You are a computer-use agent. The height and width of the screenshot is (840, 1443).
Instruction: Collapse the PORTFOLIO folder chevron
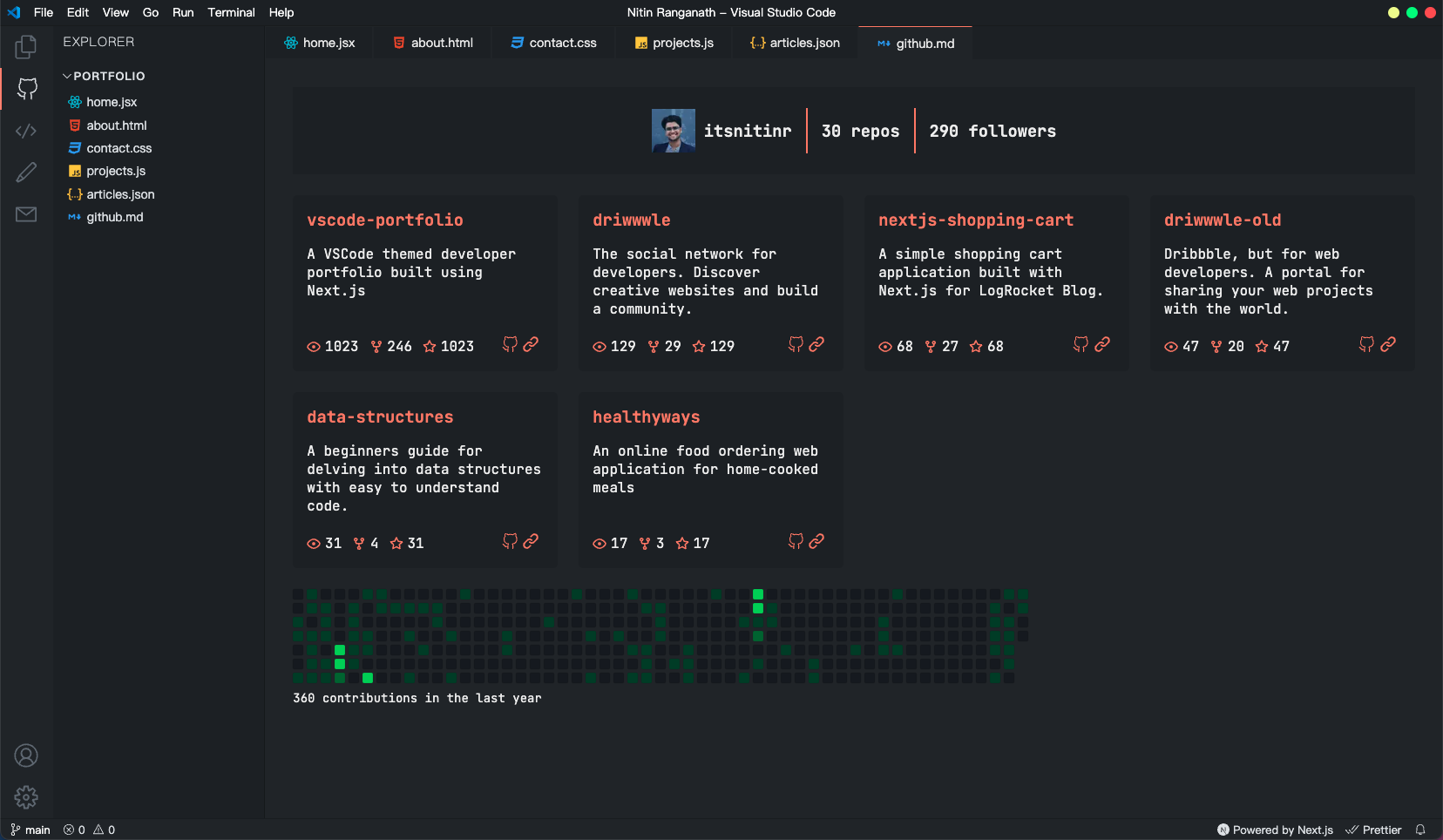click(67, 76)
